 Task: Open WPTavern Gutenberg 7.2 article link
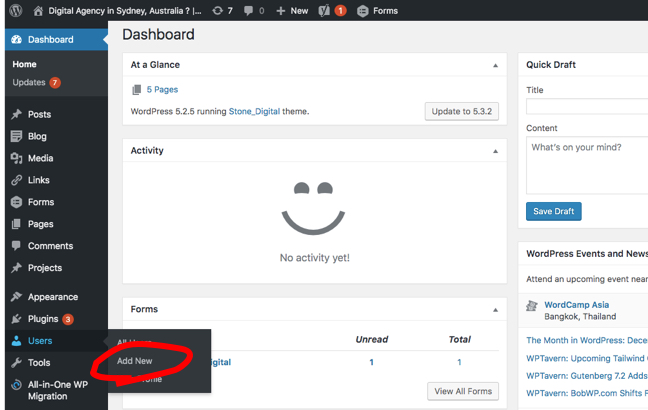[x=587, y=376]
